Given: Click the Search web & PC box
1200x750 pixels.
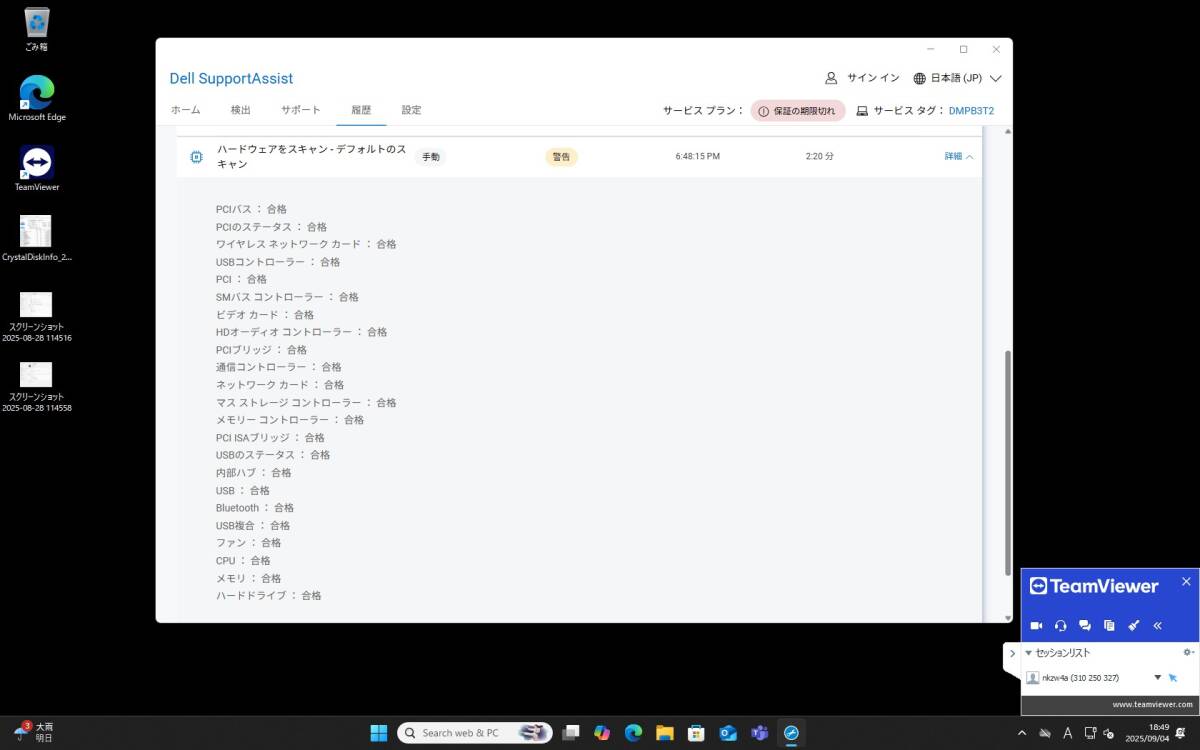Looking at the screenshot, I should click(475, 733).
